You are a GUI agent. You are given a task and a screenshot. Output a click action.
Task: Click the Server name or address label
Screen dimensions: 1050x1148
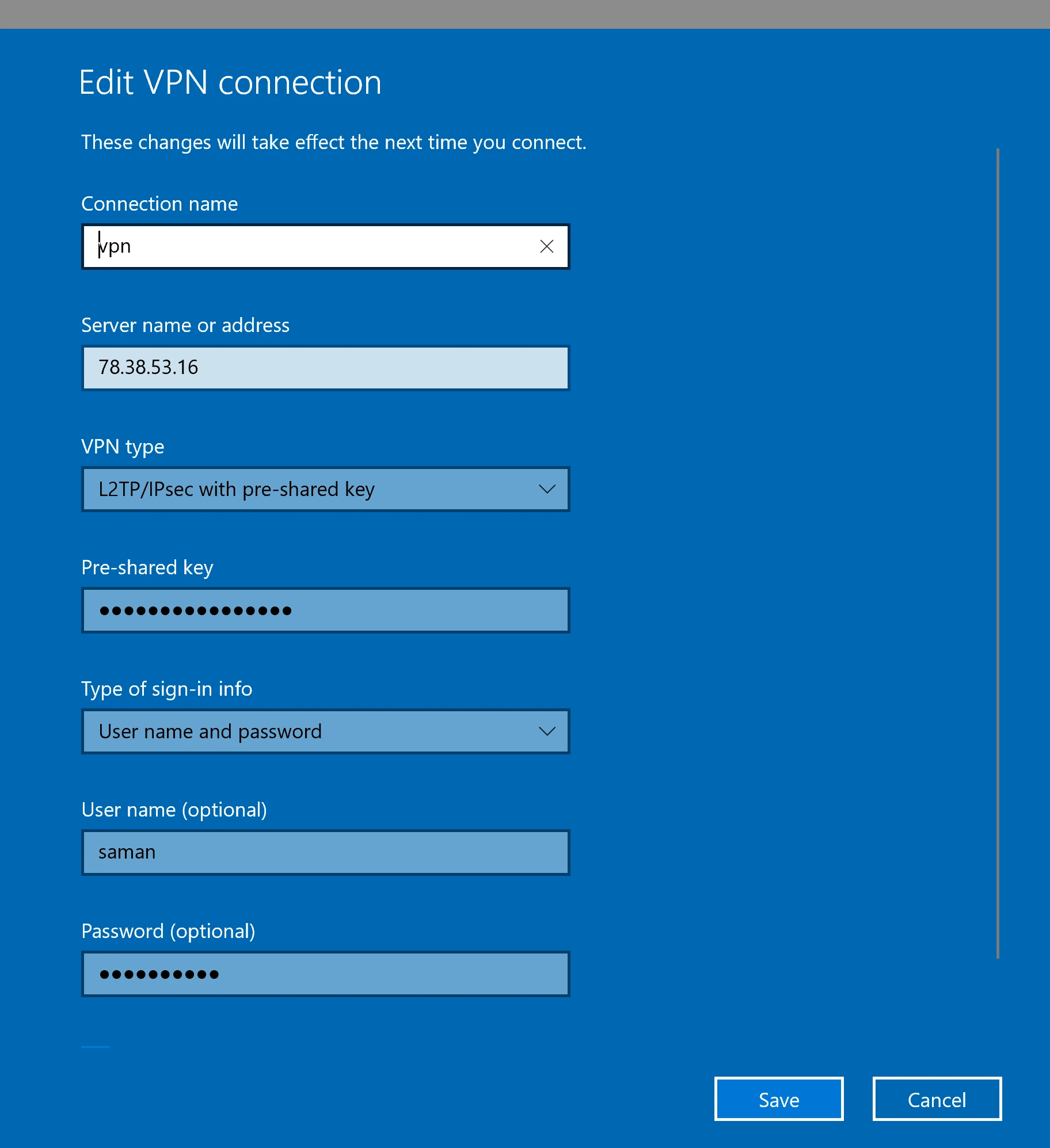coord(186,325)
